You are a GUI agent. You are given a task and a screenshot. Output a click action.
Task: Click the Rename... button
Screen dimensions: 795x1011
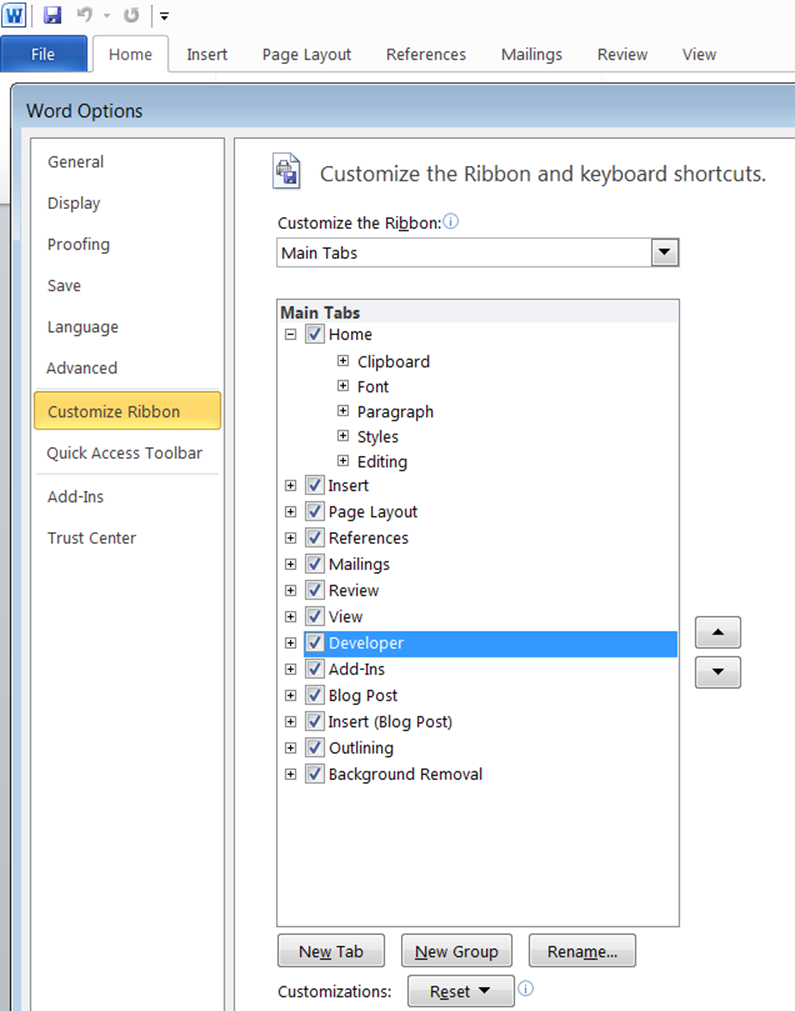coord(582,951)
